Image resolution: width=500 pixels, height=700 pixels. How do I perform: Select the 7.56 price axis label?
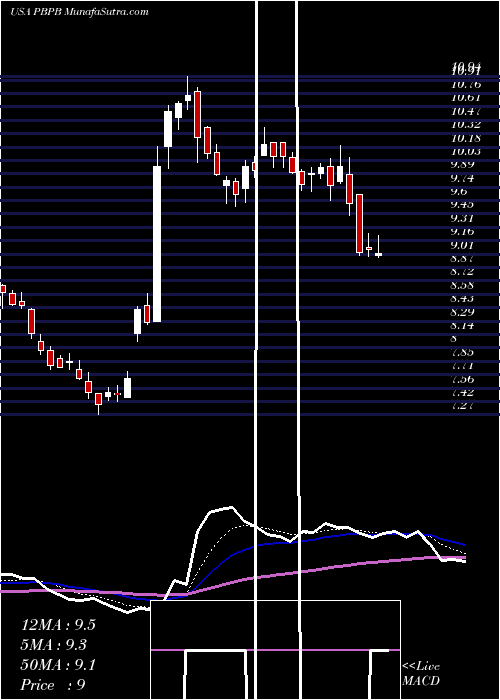pyautogui.click(x=463, y=379)
